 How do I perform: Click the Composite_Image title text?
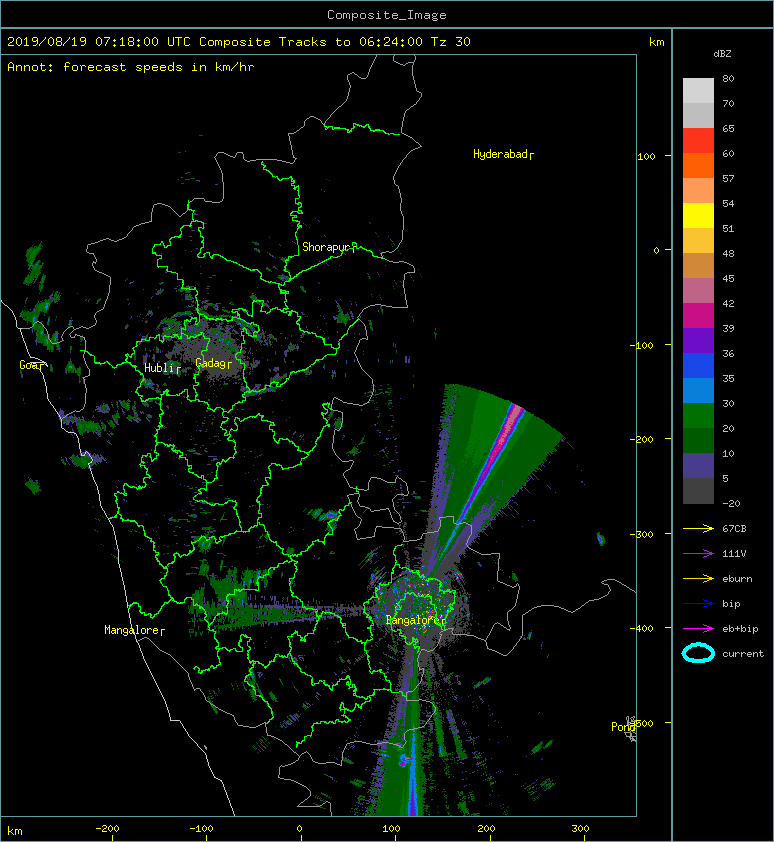click(387, 15)
